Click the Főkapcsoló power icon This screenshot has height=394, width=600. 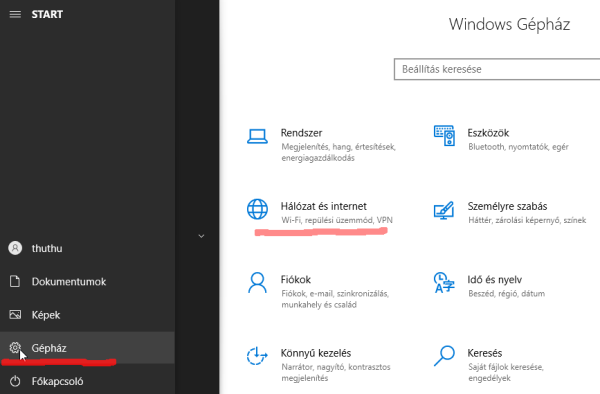click(x=15, y=381)
